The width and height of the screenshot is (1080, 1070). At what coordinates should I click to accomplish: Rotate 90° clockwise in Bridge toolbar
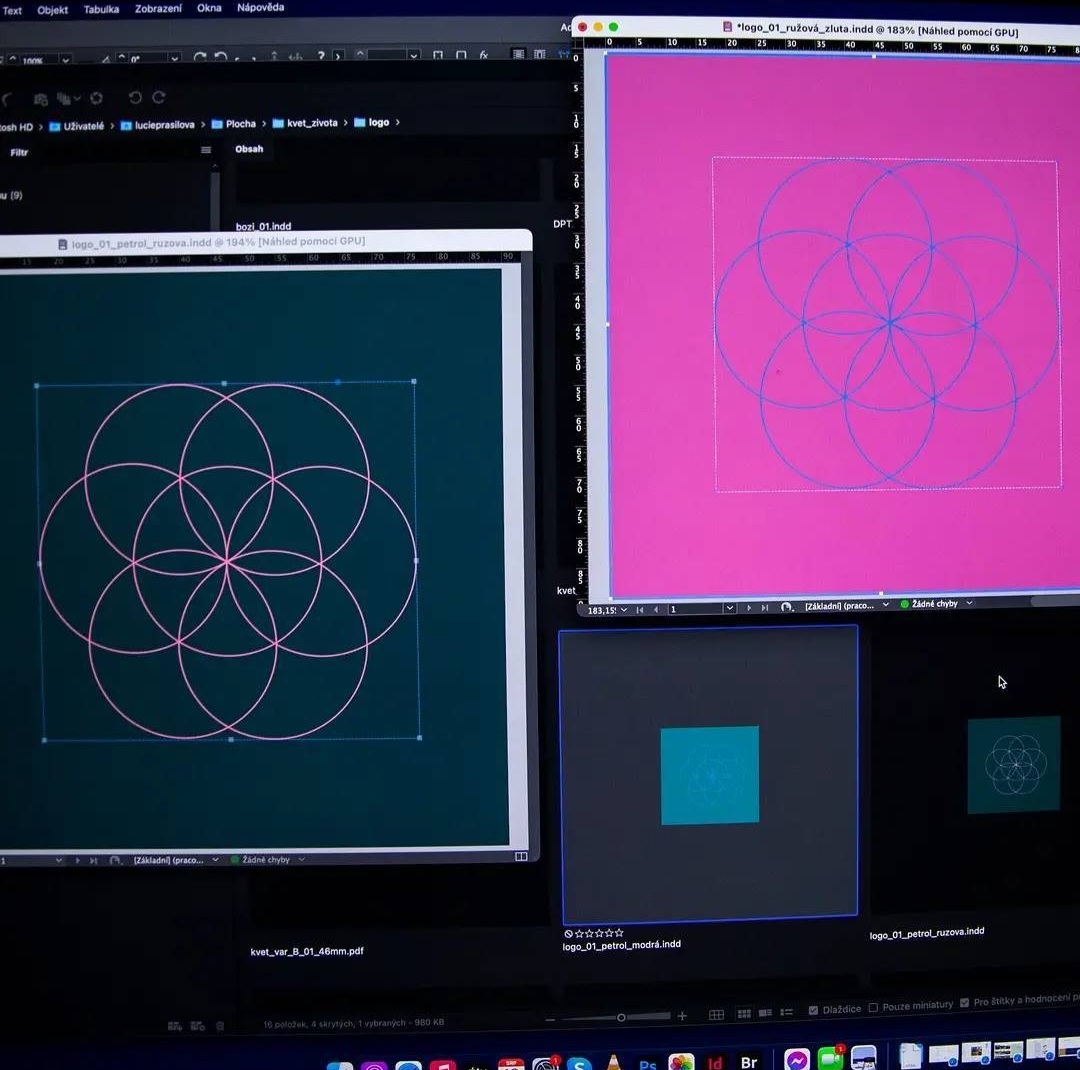[x=158, y=97]
